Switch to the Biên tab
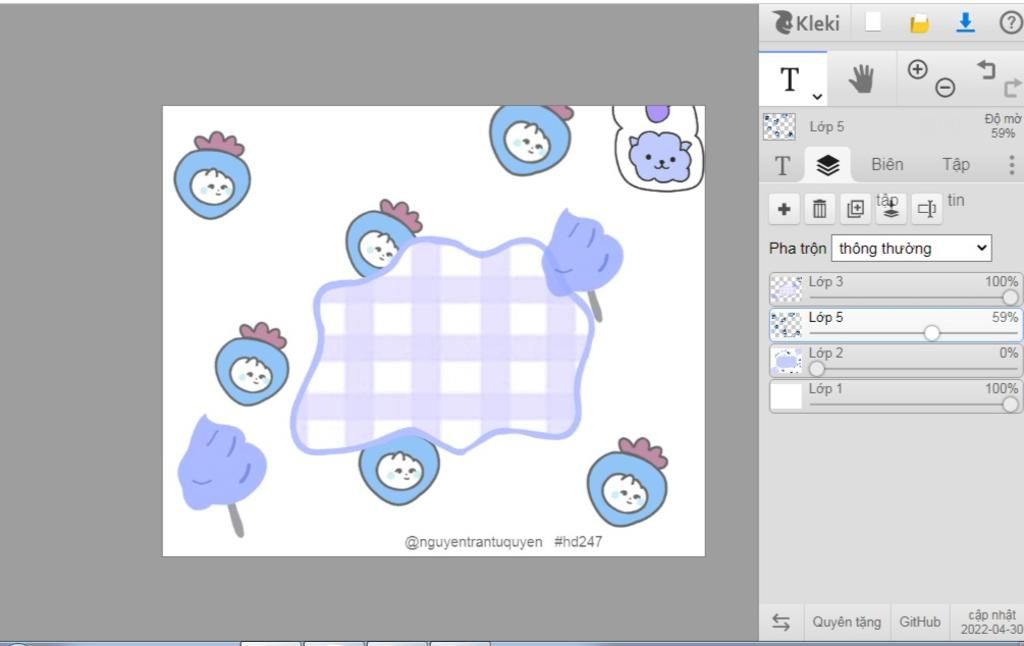Image resolution: width=1024 pixels, height=646 pixels. coord(886,165)
